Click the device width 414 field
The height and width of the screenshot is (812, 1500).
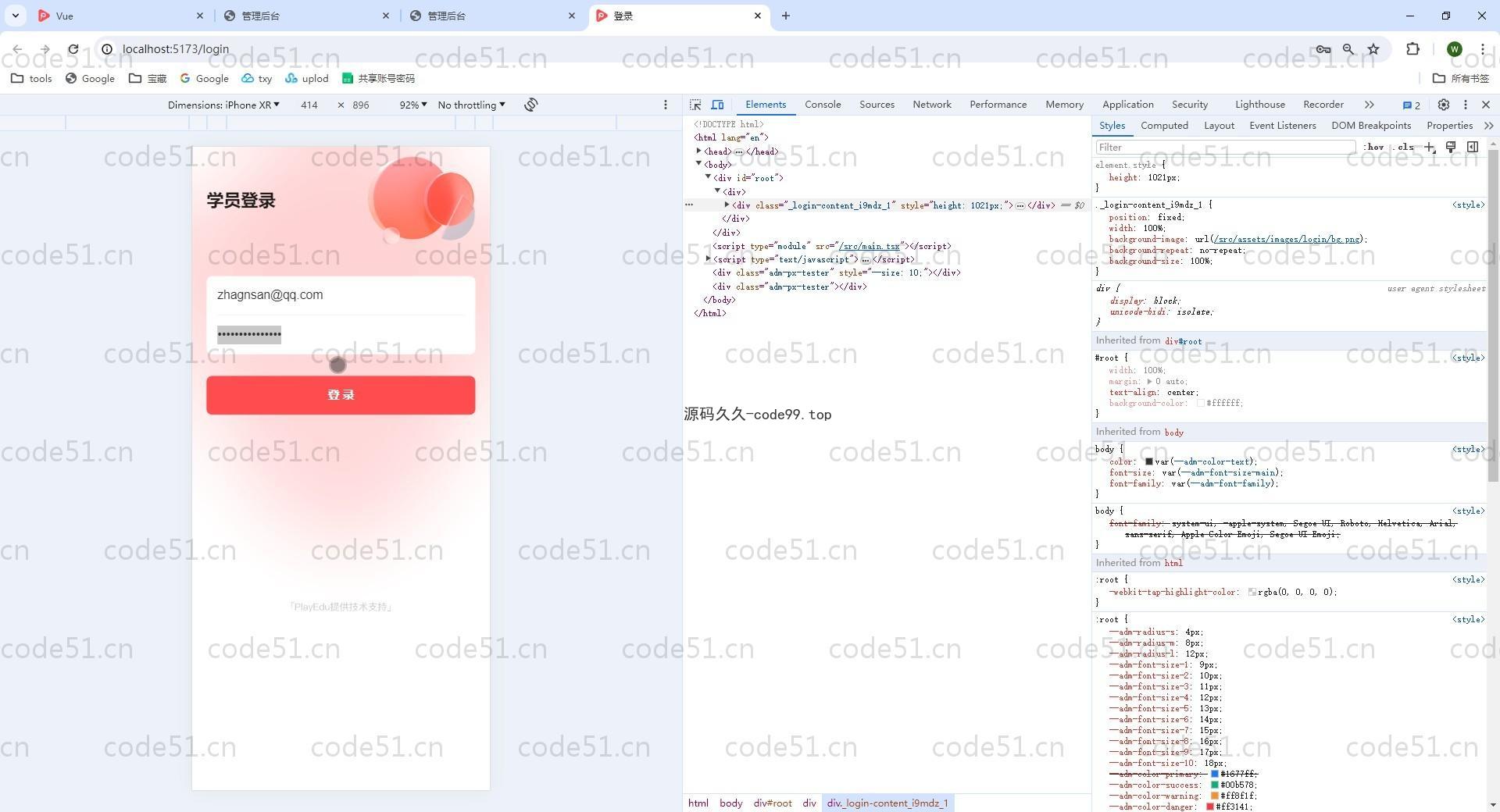click(x=309, y=105)
